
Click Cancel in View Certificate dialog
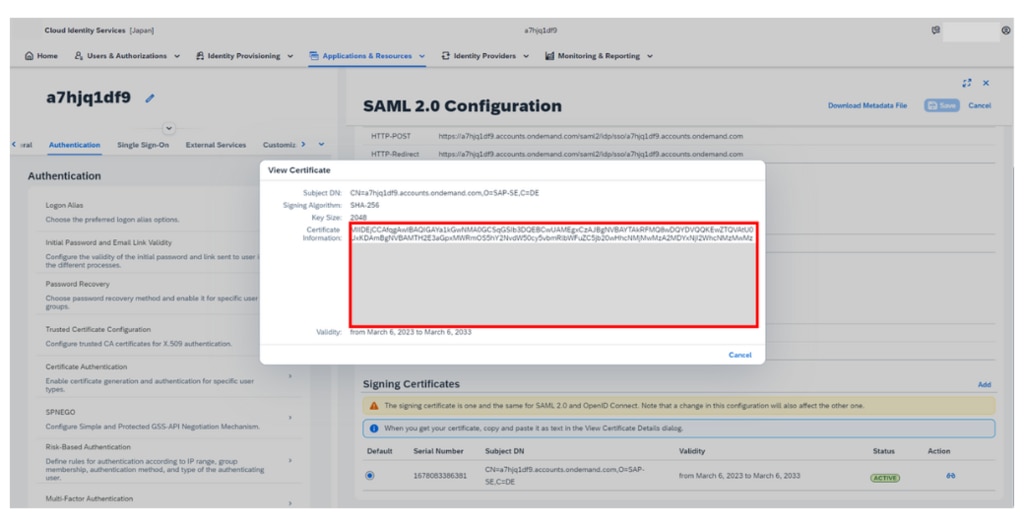(x=739, y=355)
